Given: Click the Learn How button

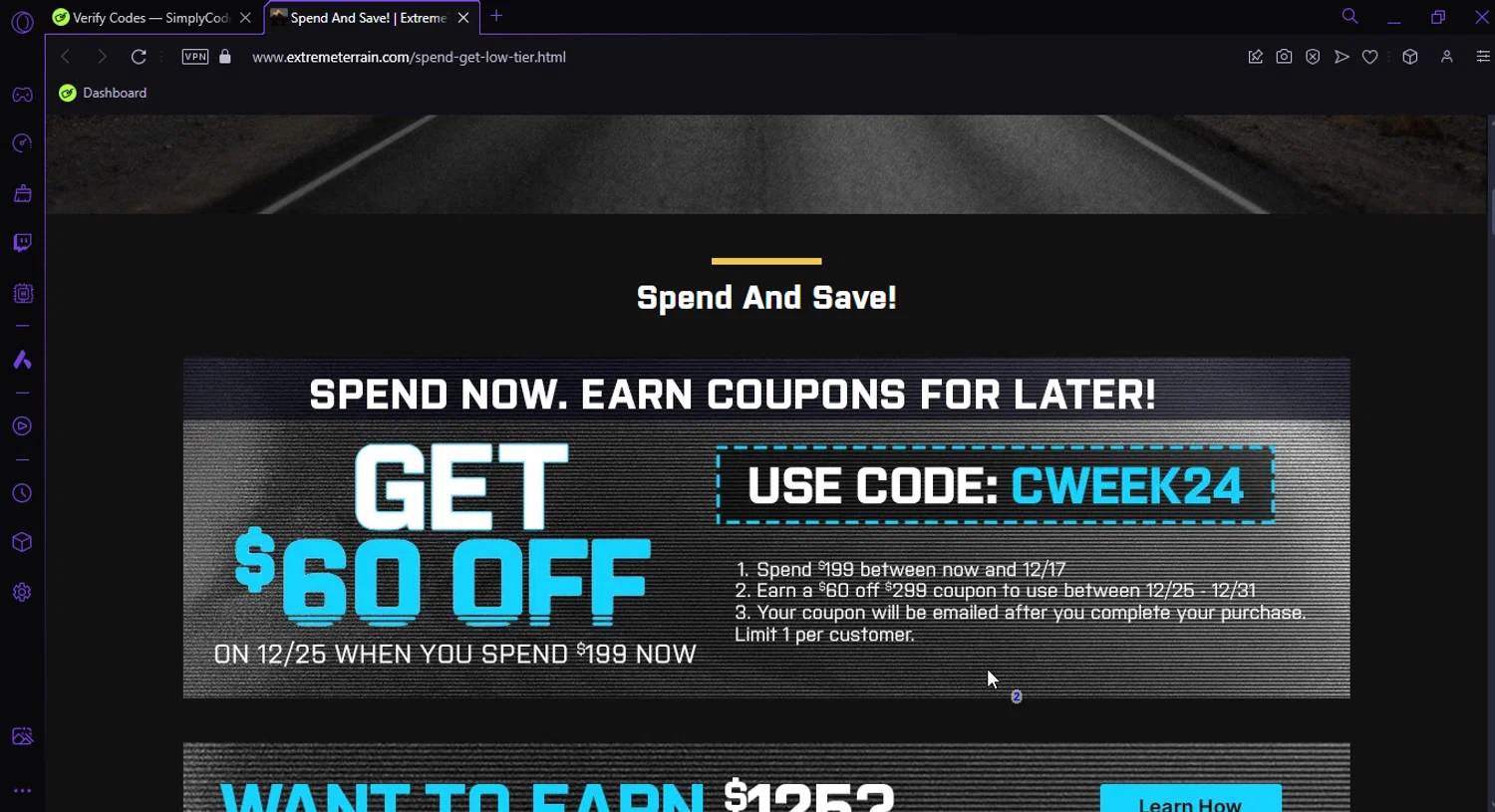Looking at the screenshot, I should (x=1190, y=800).
